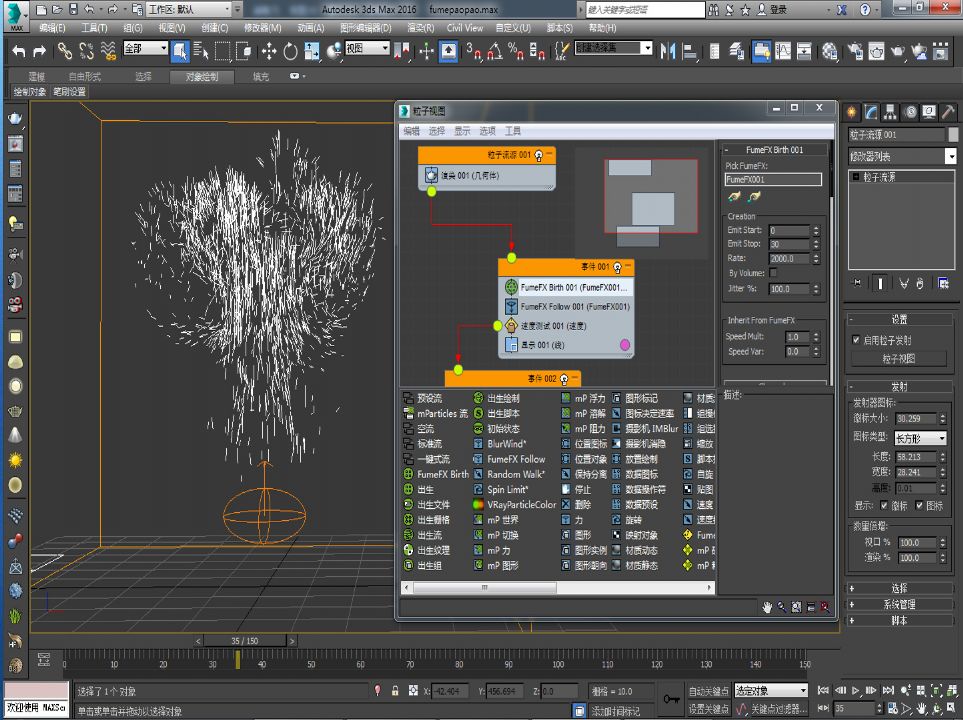Toggle the light bulb on 事件 001
Viewport: 963px width, 720px height.
(x=617, y=267)
